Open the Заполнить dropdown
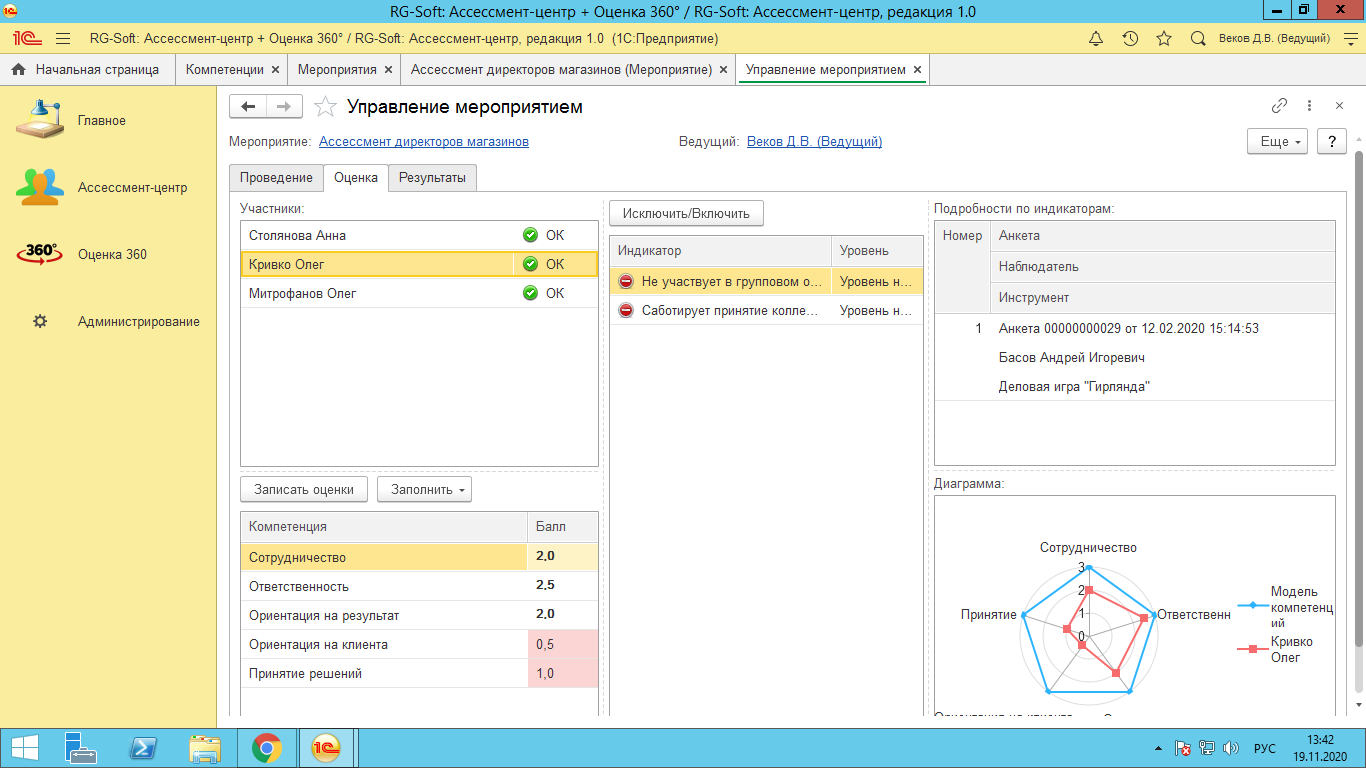The width and height of the screenshot is (1366, 768). (424, 490)
